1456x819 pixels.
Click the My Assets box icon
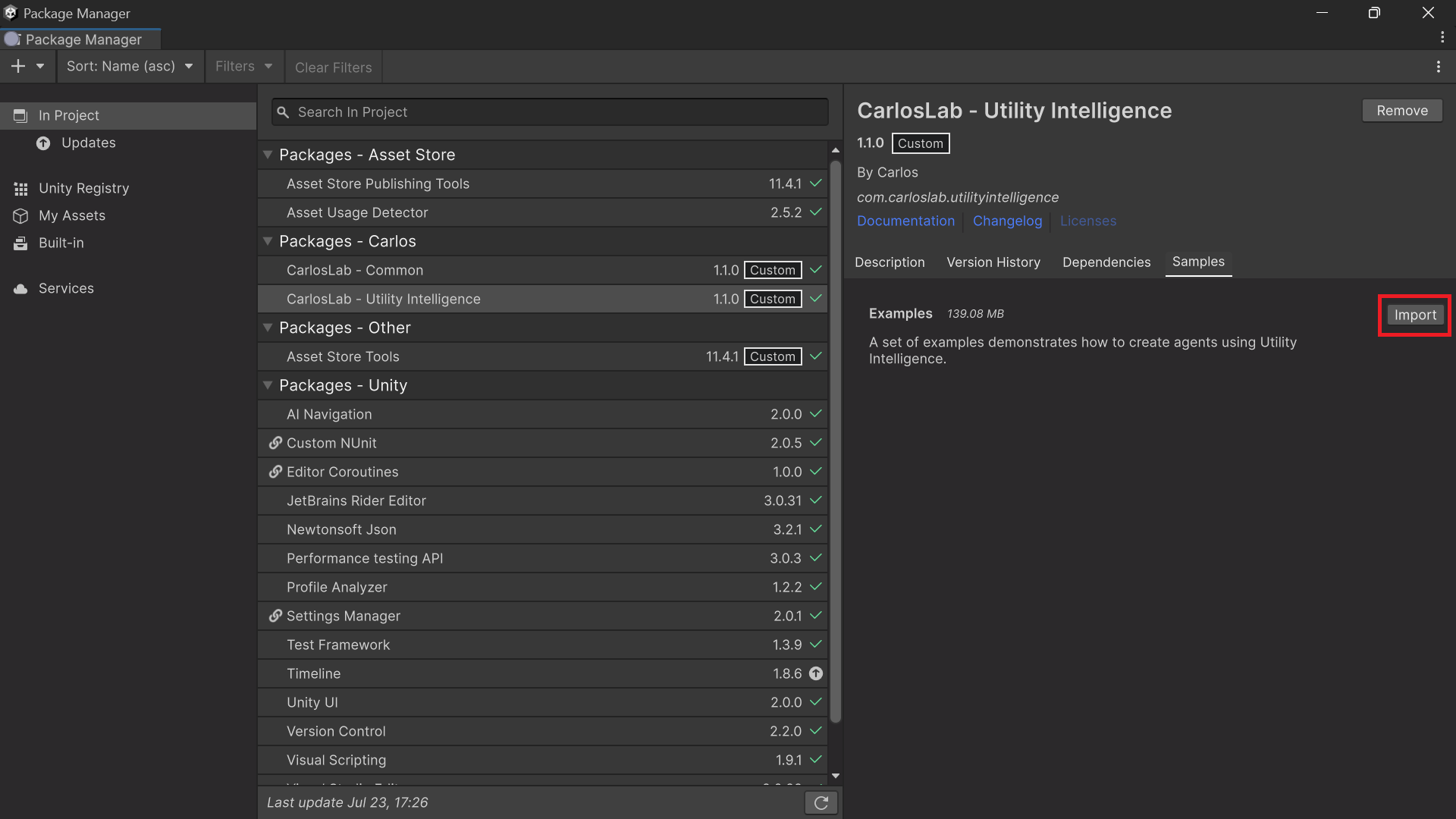[20, 215]
